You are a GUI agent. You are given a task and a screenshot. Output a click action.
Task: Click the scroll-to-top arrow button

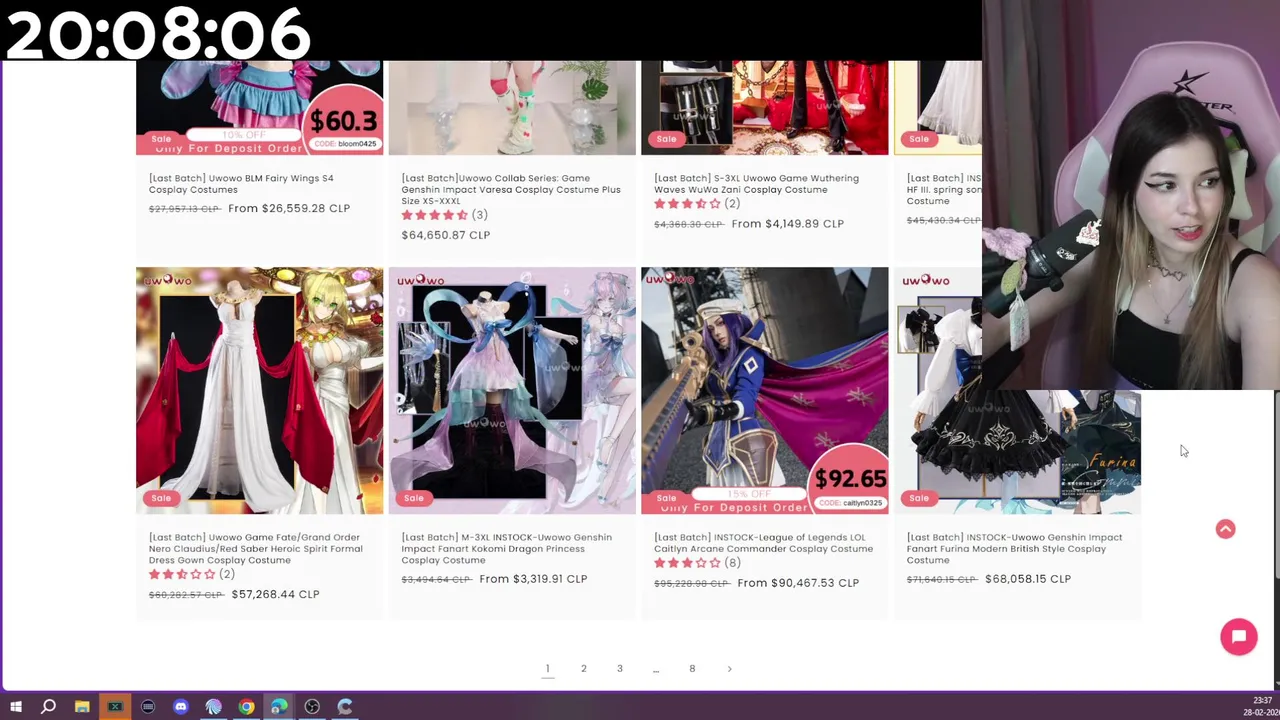(x=1225, y=529)
